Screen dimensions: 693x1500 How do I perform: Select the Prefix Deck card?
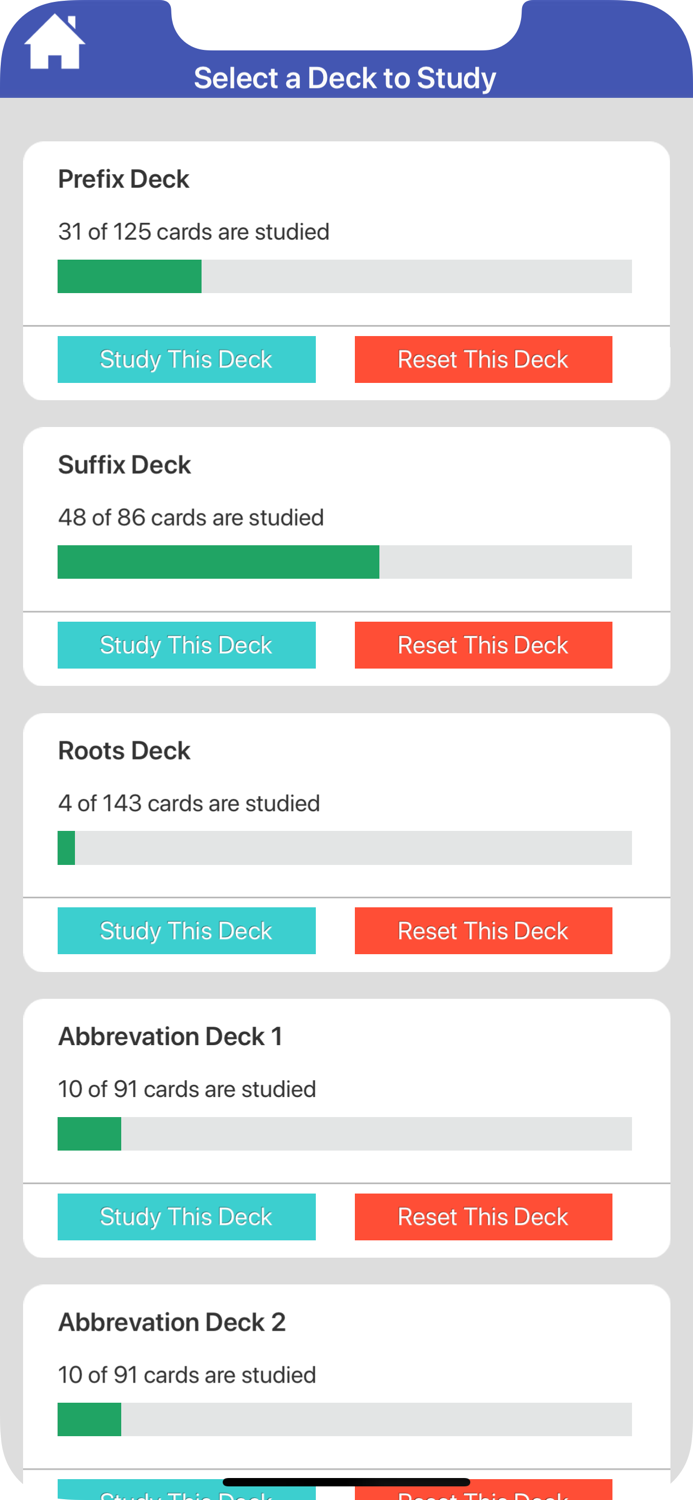[344, 230]
